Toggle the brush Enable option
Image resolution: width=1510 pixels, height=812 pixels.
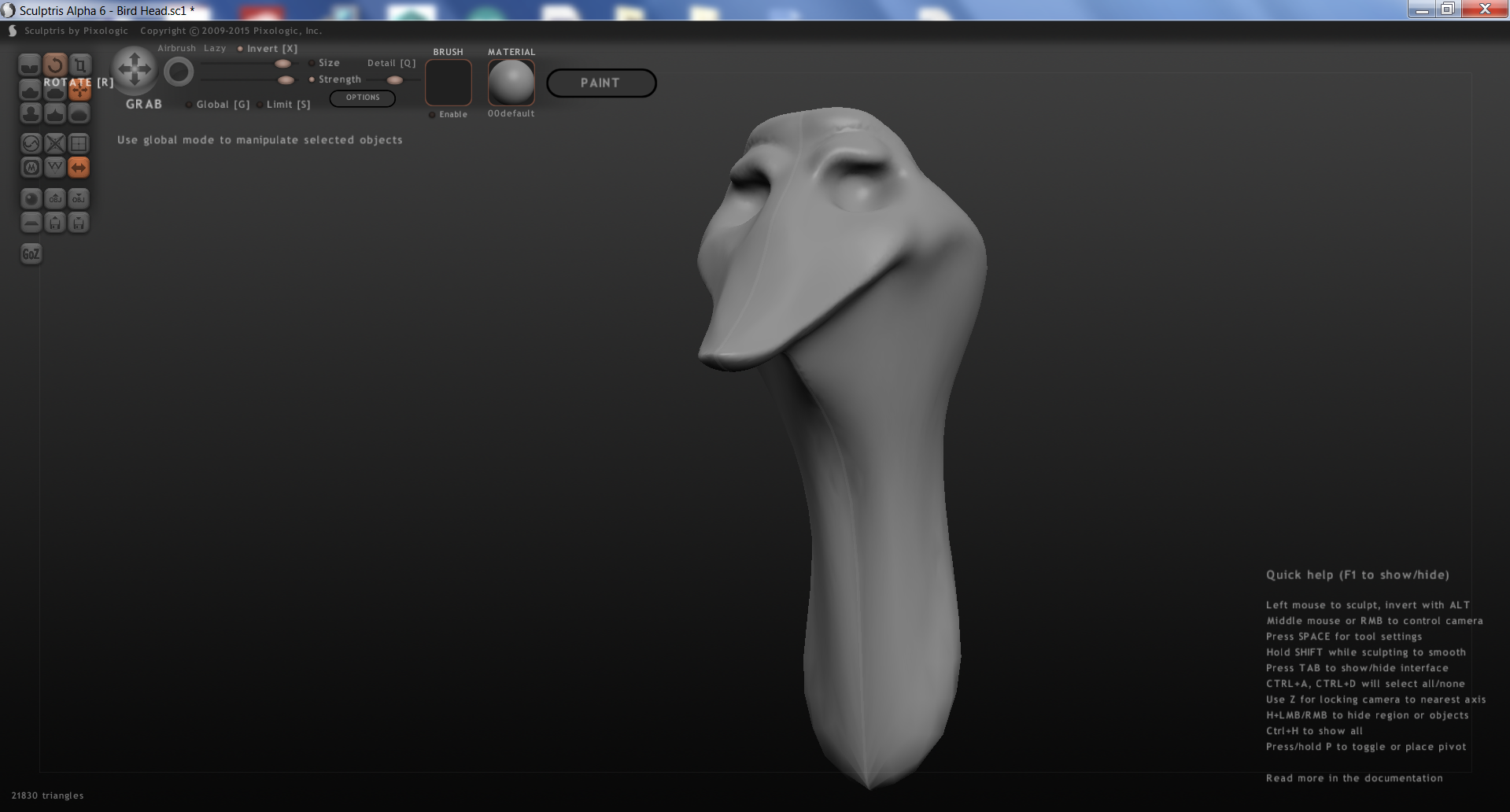tap(449, 115)
